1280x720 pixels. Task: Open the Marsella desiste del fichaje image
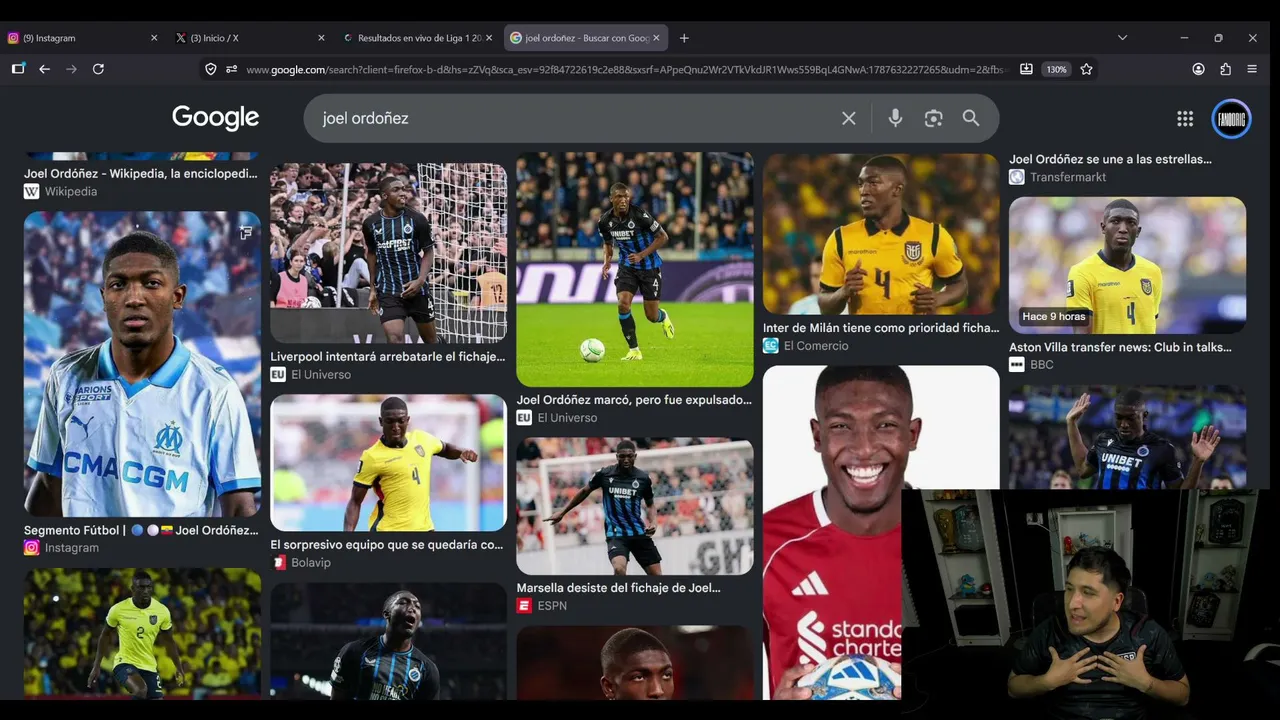pyautogui.click(x=635, y=506)
